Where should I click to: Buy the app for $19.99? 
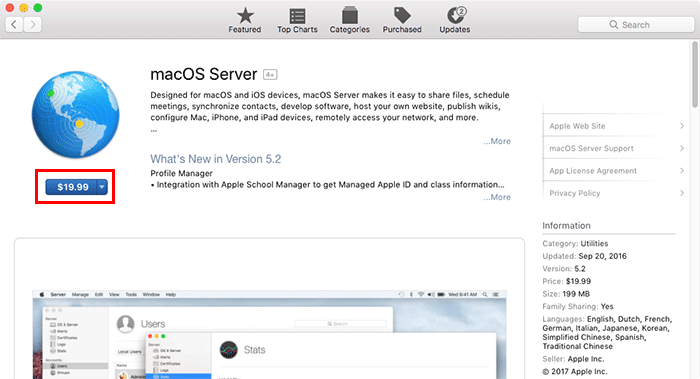pos(71,187)
